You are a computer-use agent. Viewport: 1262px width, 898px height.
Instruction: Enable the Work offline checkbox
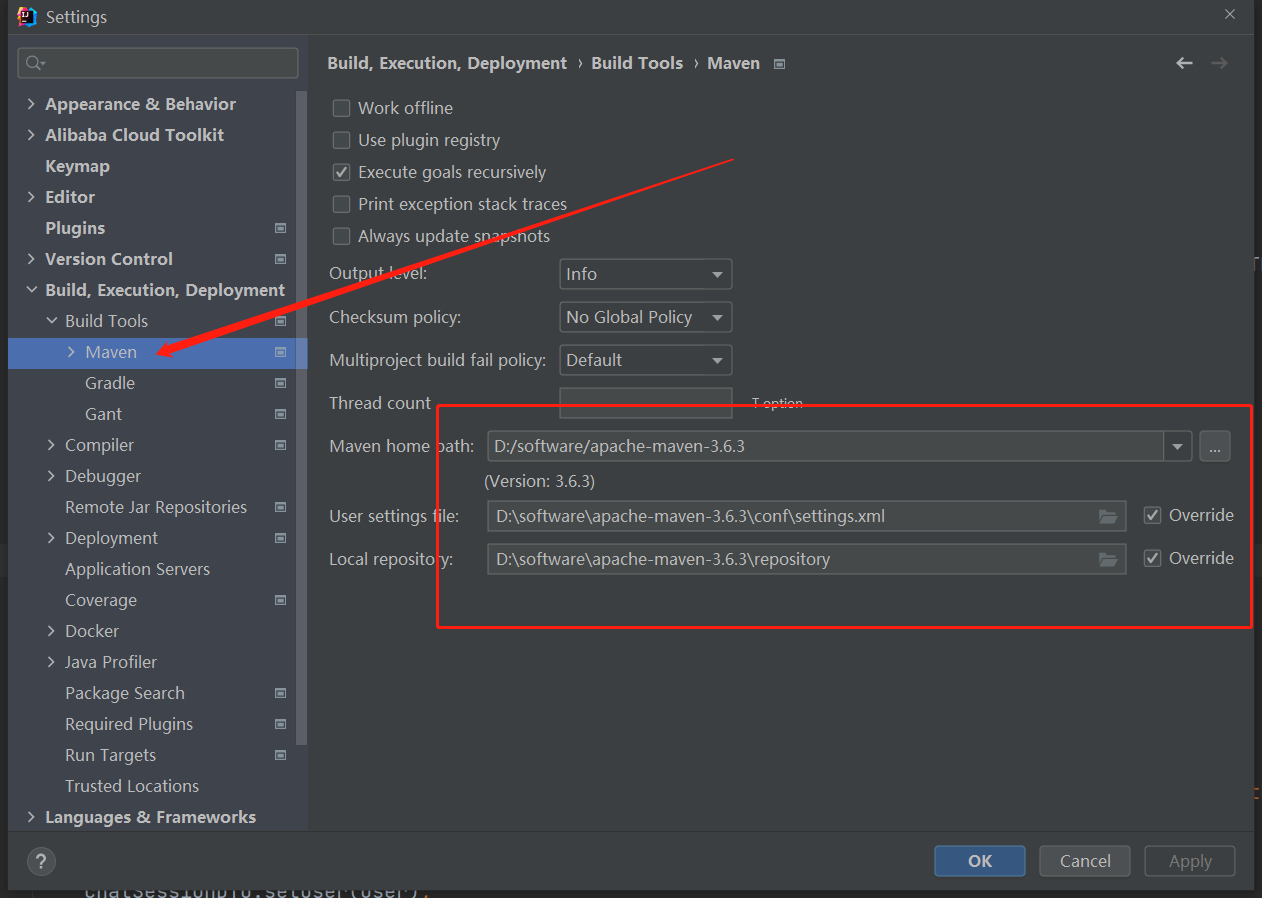(340, 108)
